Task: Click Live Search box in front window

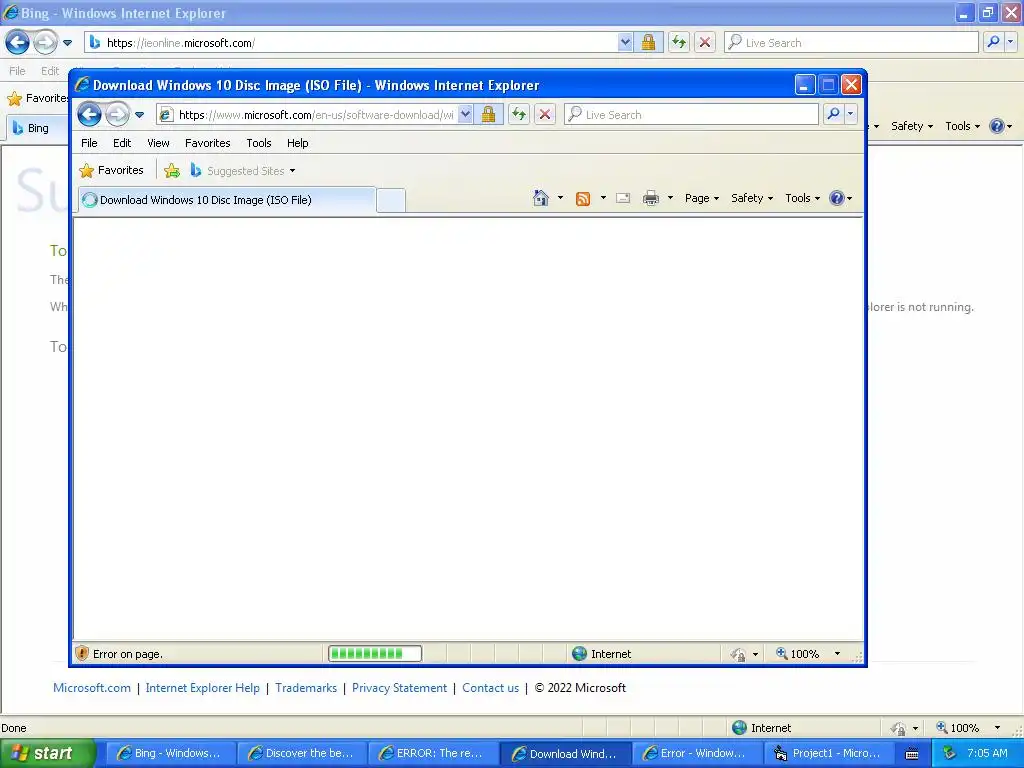Action: tap(691, 114)
